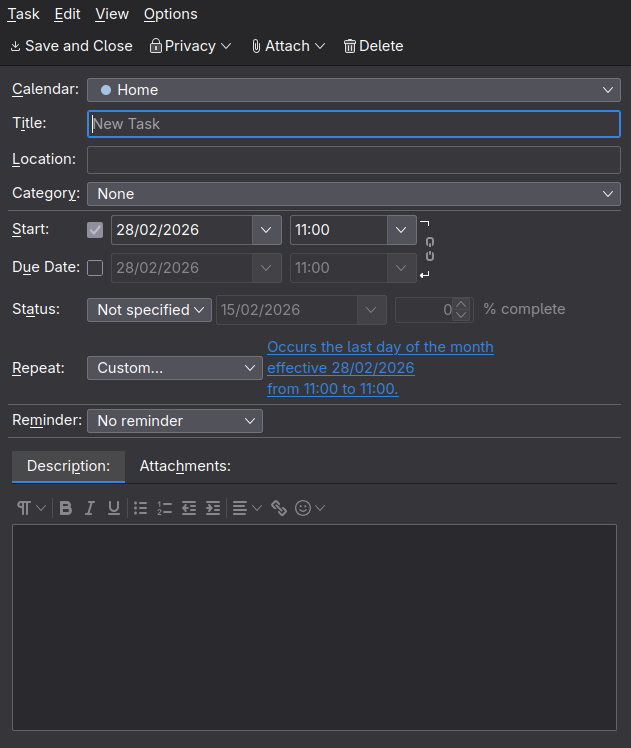Image resolution: width=631 pixels, height=748 pixels.
Task: Open the Options menu
Action: [170, 14]
